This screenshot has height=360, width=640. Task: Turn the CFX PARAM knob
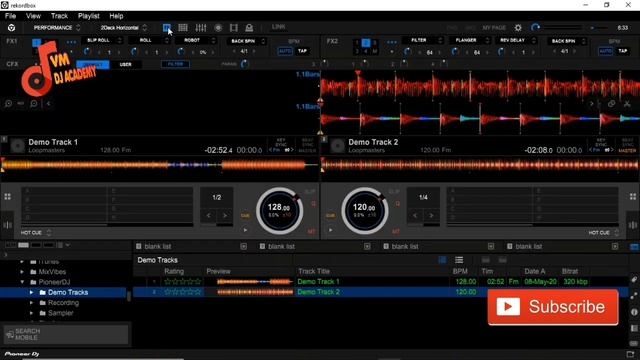click(x=244, y=64)
